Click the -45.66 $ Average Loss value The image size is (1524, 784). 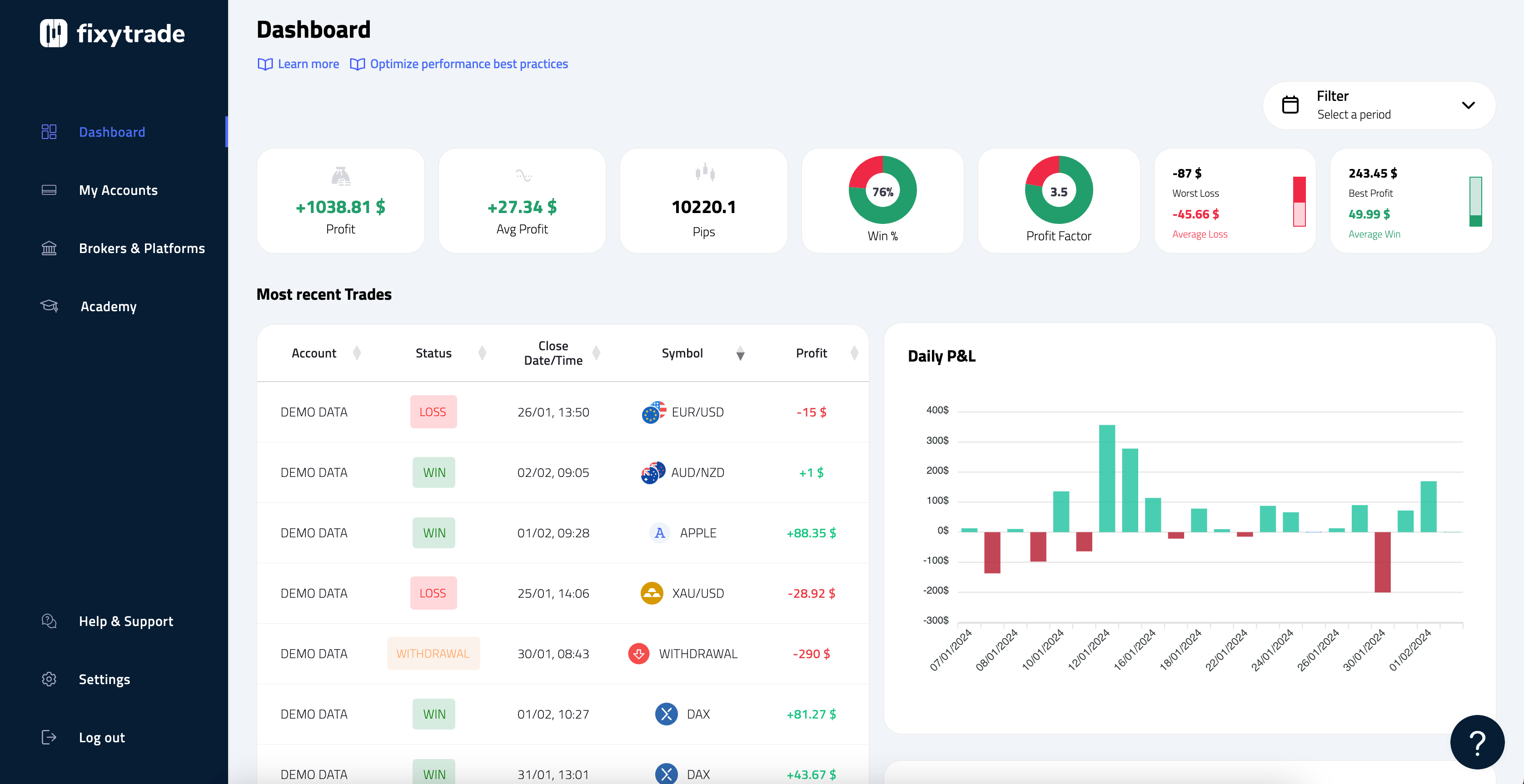1195,214
